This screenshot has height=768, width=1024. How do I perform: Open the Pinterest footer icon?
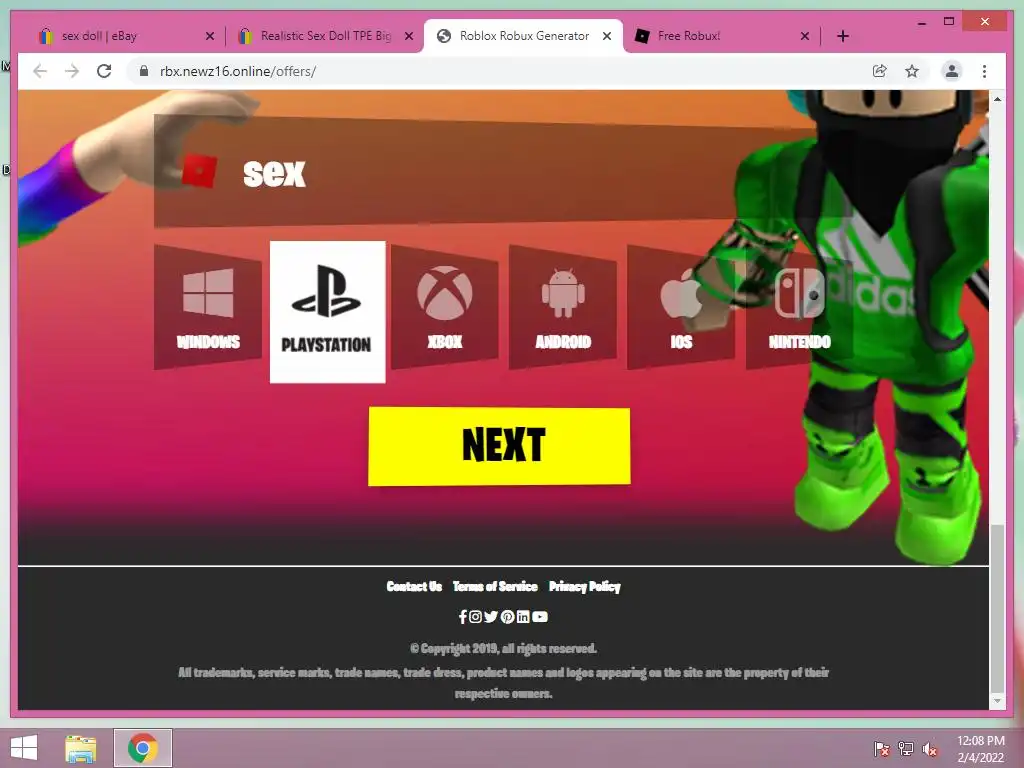[x=507, y=616]
